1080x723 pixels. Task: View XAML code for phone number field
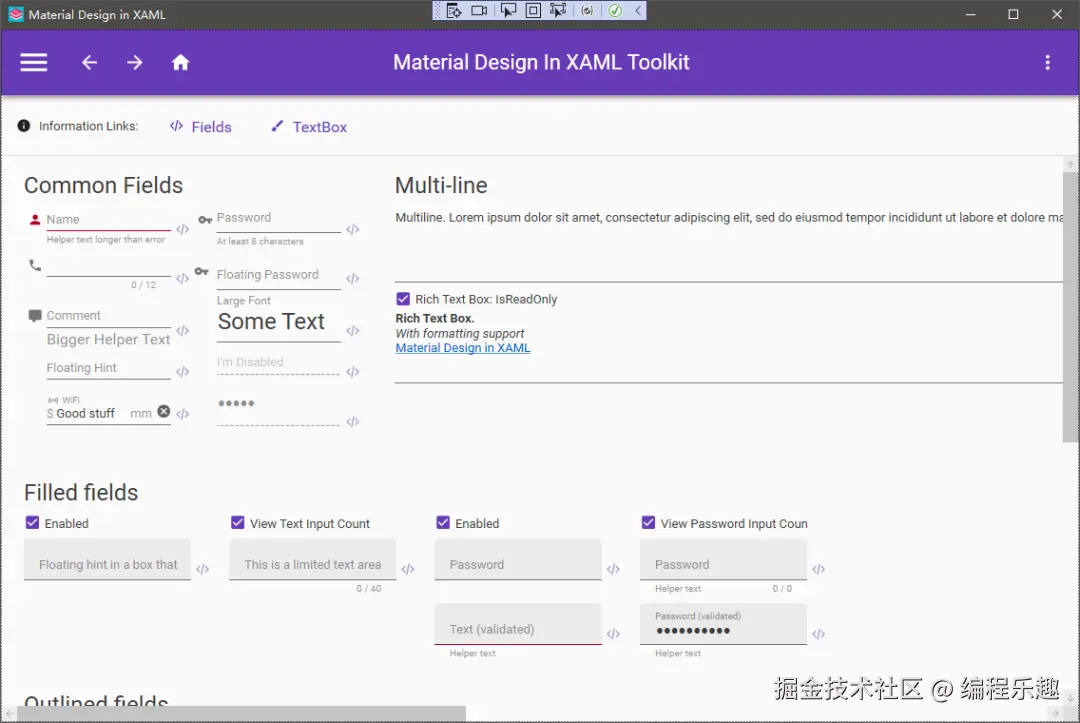183,278
